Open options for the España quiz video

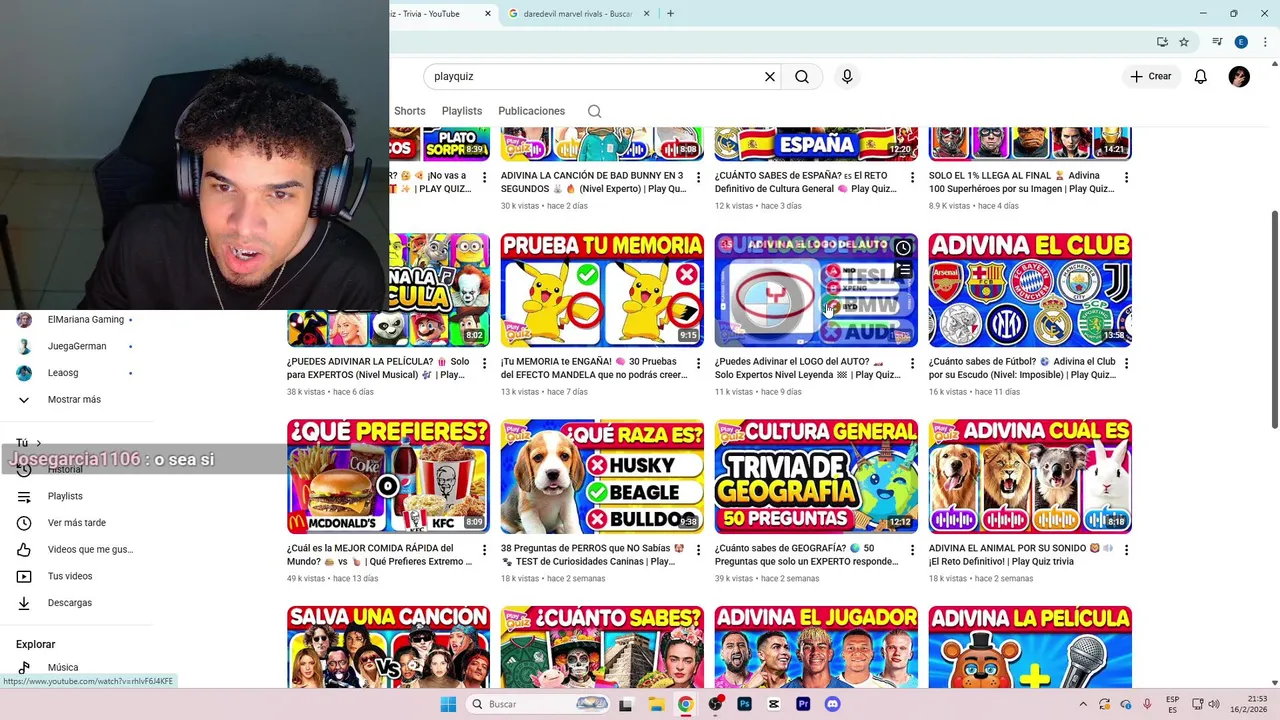(x=912, y=177)
